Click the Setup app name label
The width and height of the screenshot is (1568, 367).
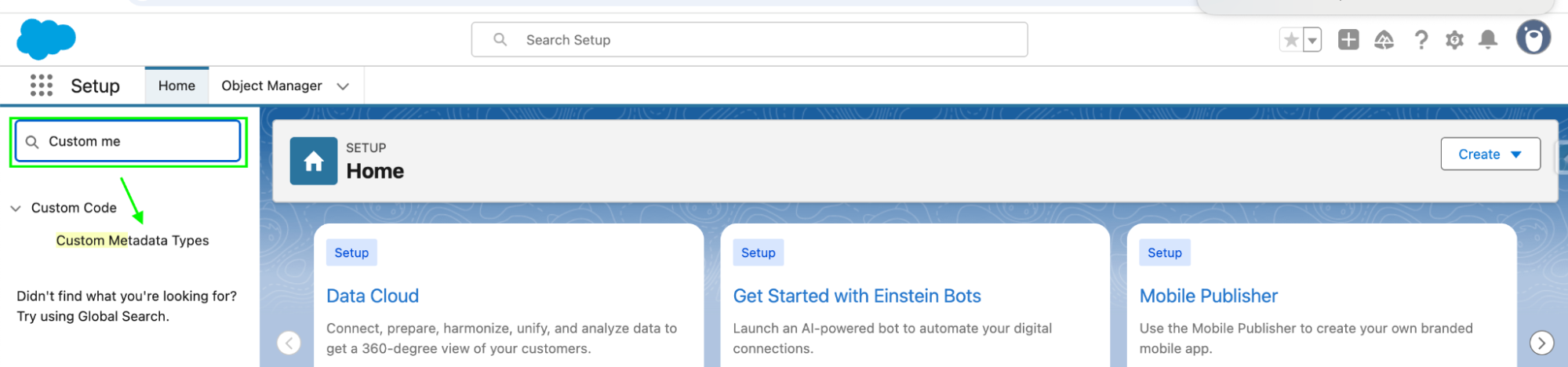[x=95, y=85]
